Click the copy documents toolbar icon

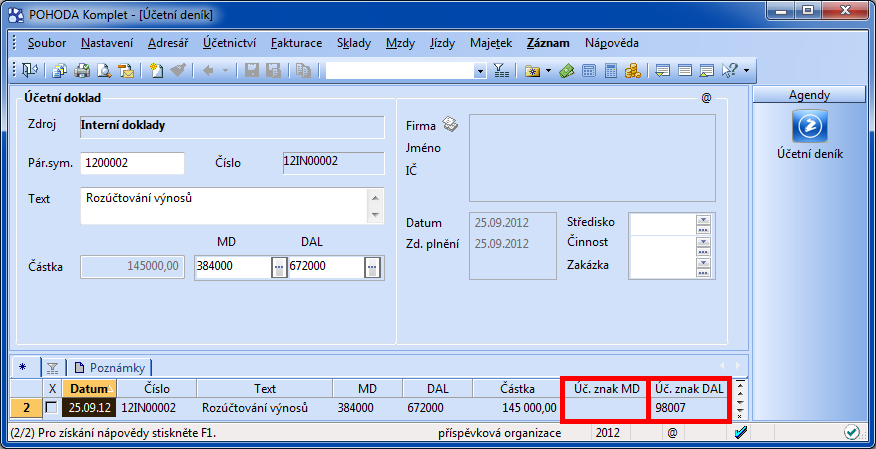(60, 71)
